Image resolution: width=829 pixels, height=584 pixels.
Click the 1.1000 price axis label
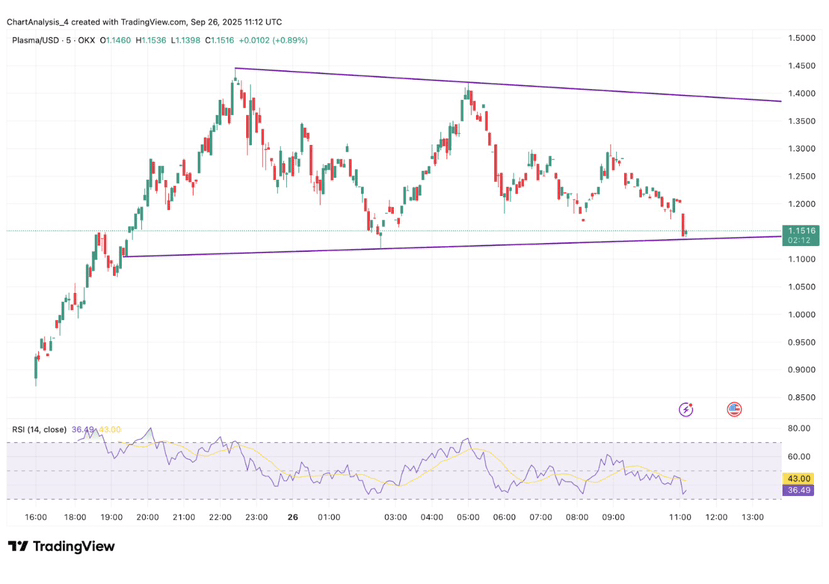point(801,259)
